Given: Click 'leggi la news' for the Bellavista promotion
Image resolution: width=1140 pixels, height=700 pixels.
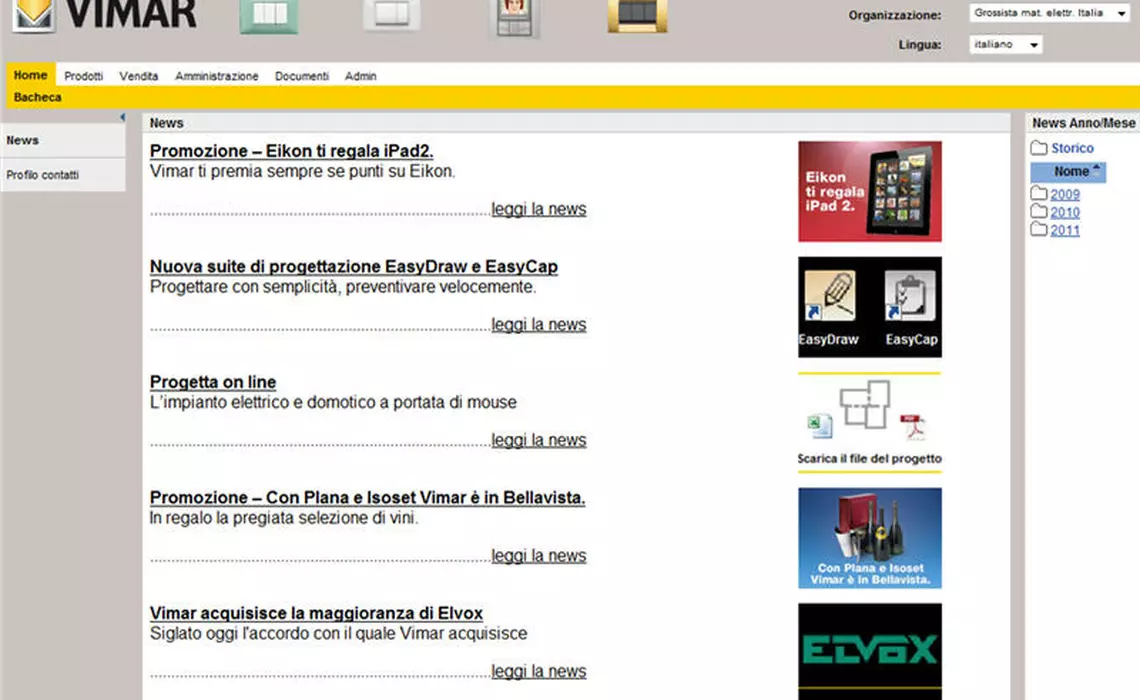Looking at the screenshot, I should (x=539, y=555).
